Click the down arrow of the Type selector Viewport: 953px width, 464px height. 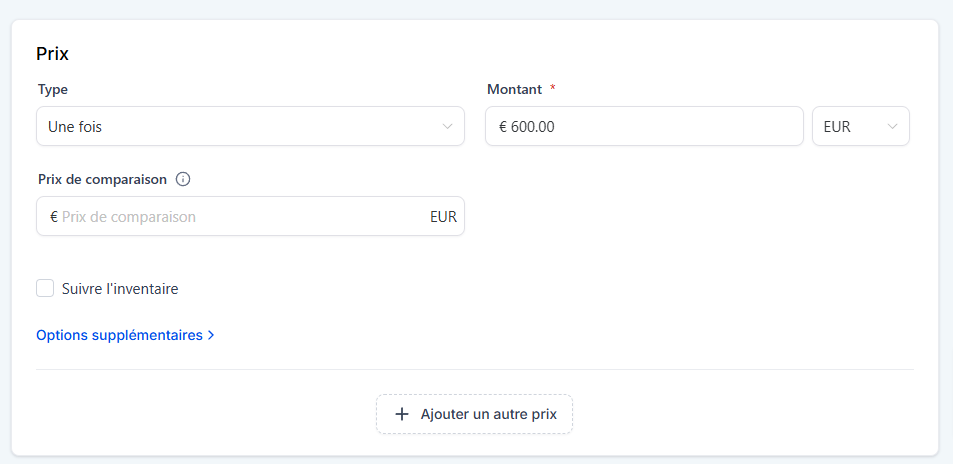(x=447, y=127)
